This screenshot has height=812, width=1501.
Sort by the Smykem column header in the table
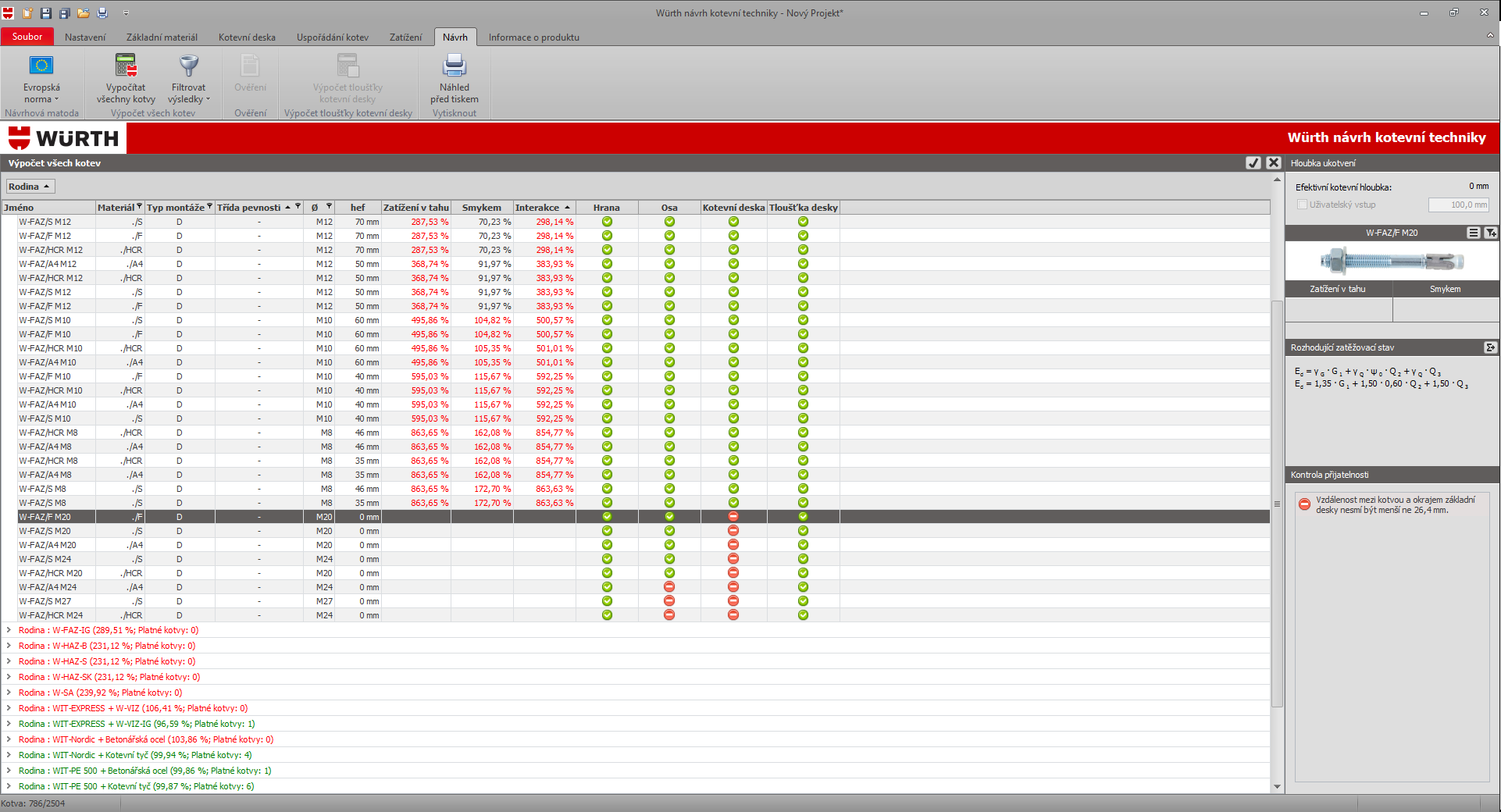[x=482, y=208]
